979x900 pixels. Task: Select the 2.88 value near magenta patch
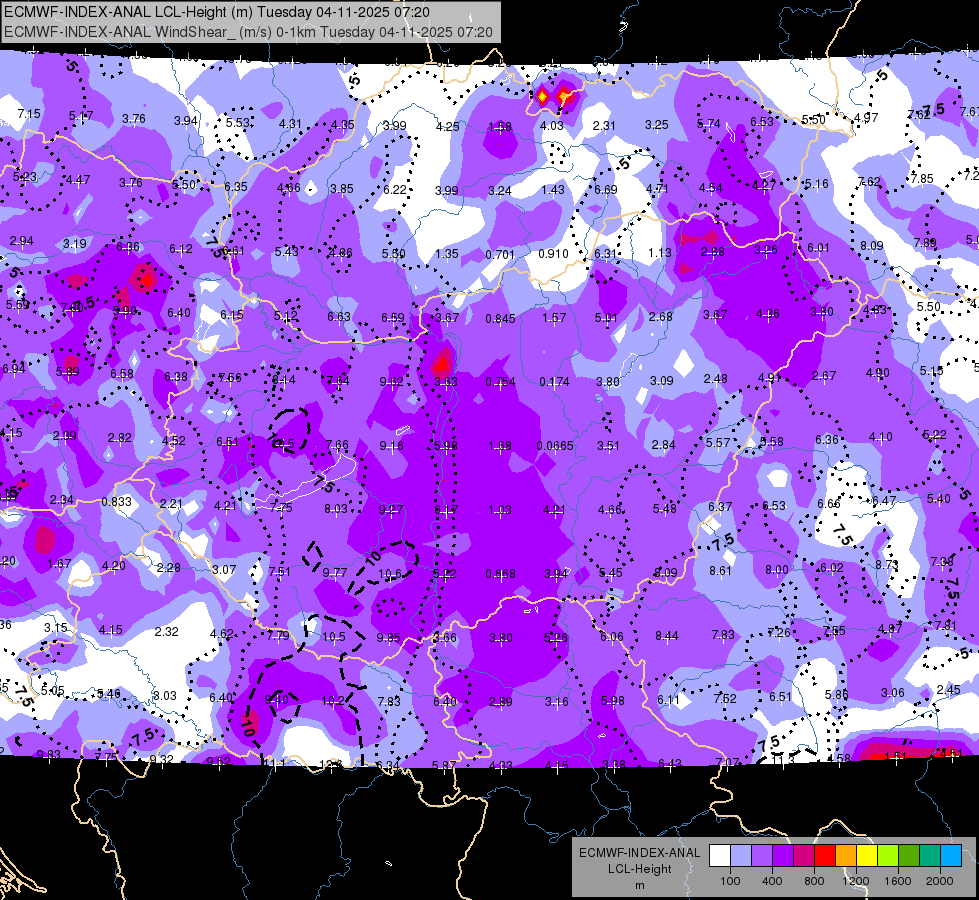pos(712,252)
